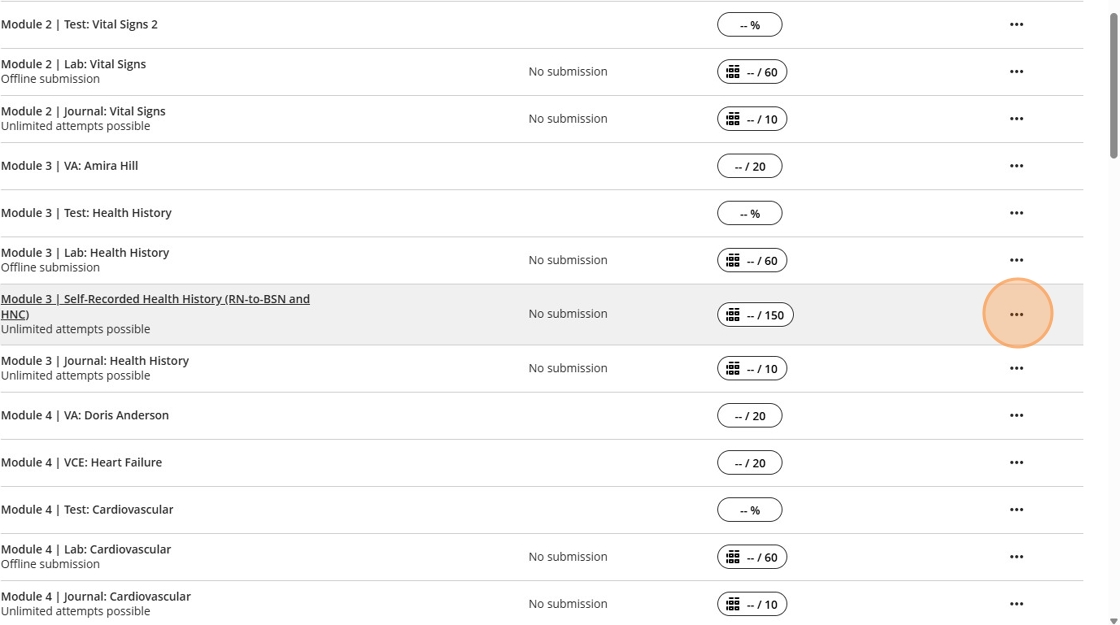
Task: Open more options for Module 3 Test: Health History
Action: click(1016, 213)
